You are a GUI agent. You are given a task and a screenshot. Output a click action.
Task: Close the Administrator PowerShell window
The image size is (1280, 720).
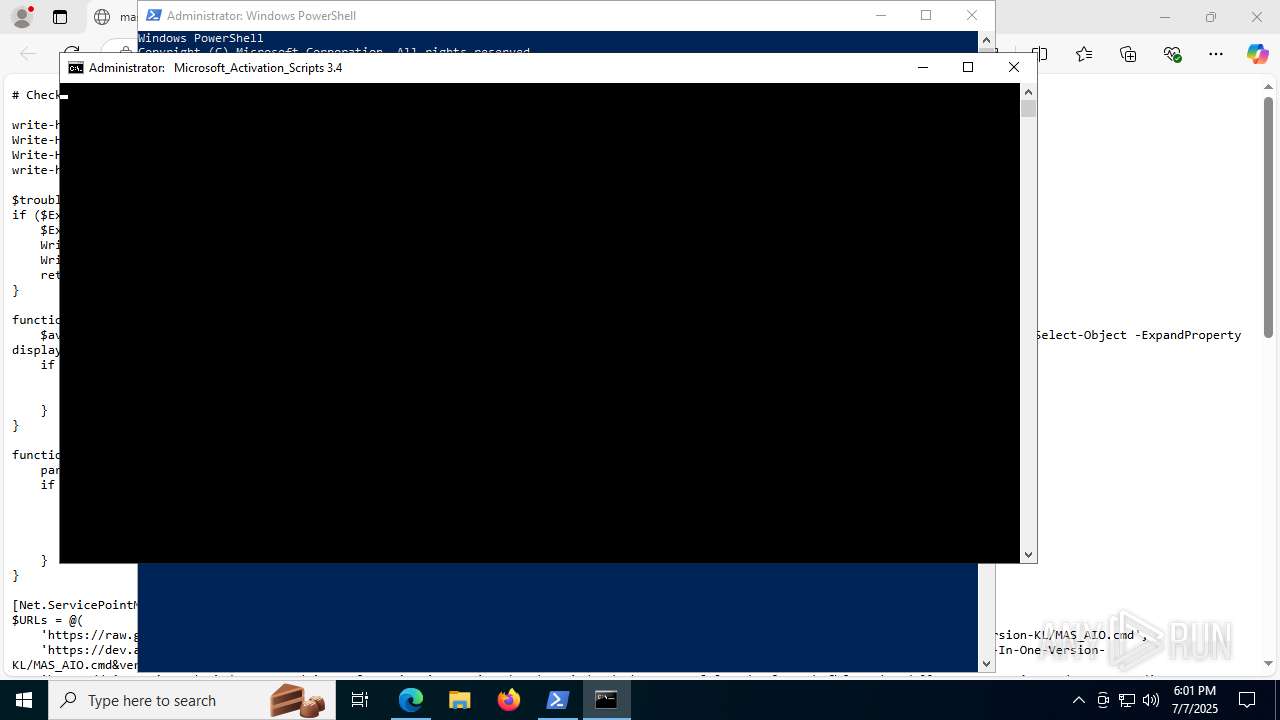click(971, 15)
